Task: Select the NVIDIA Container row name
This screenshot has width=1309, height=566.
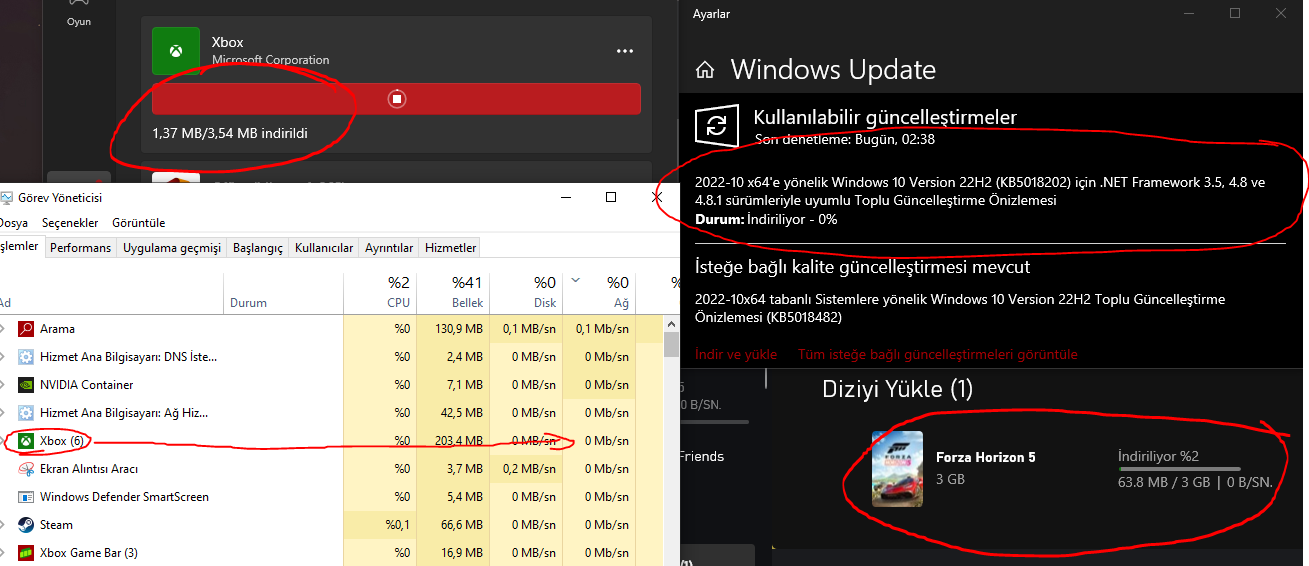Action: tap(87, 385)
